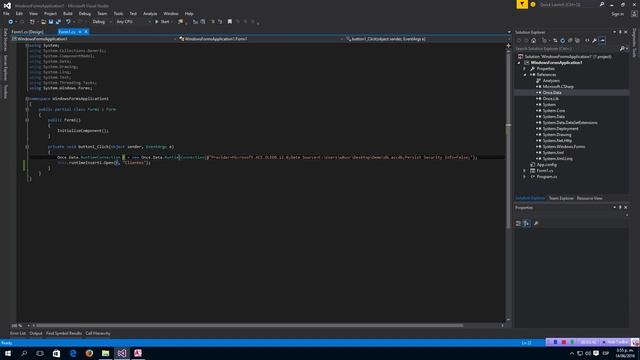
Task: Expand the Form1.cs node in Solution Explorer
Action: [525, 171]
